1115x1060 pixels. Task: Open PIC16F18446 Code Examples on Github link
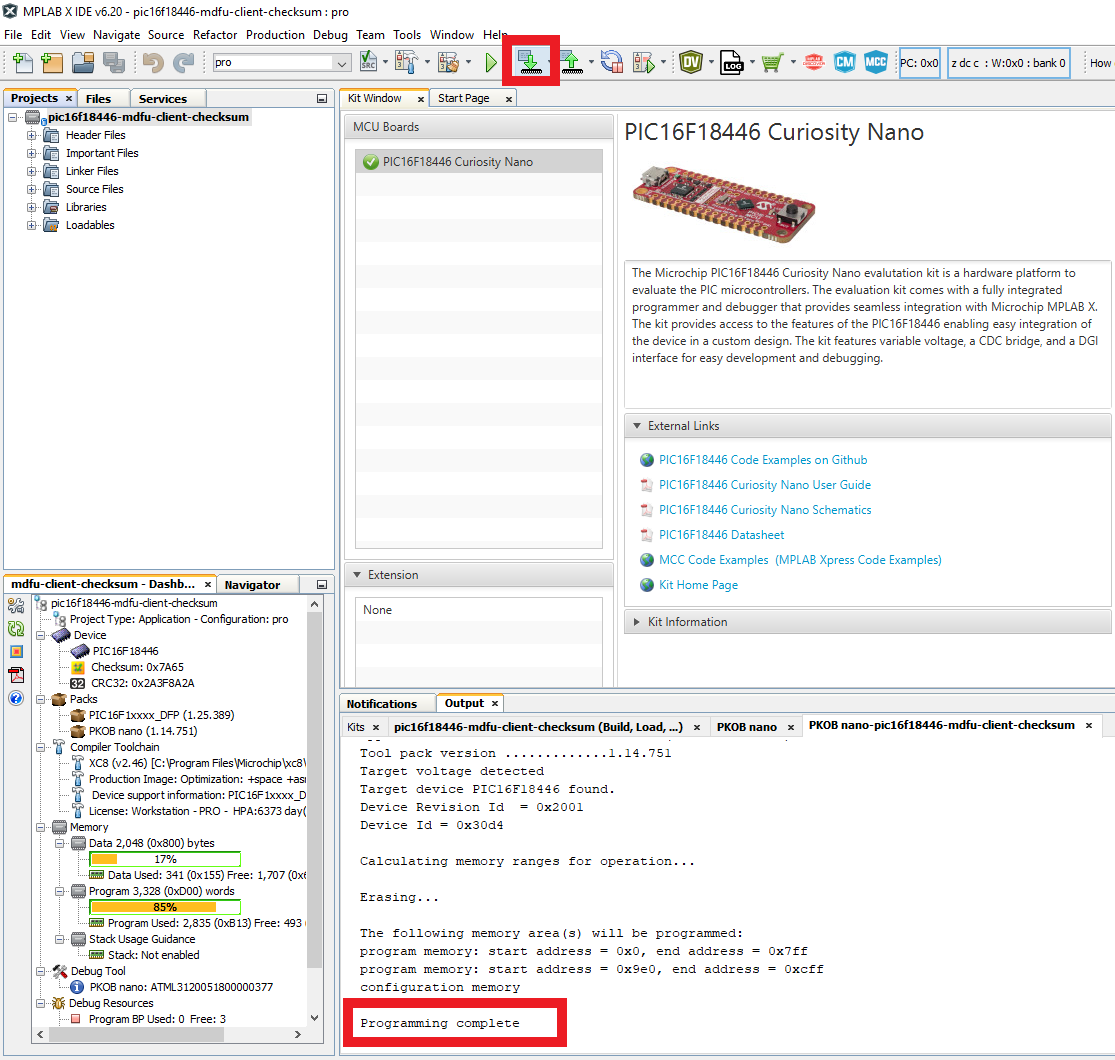point(762,460)
